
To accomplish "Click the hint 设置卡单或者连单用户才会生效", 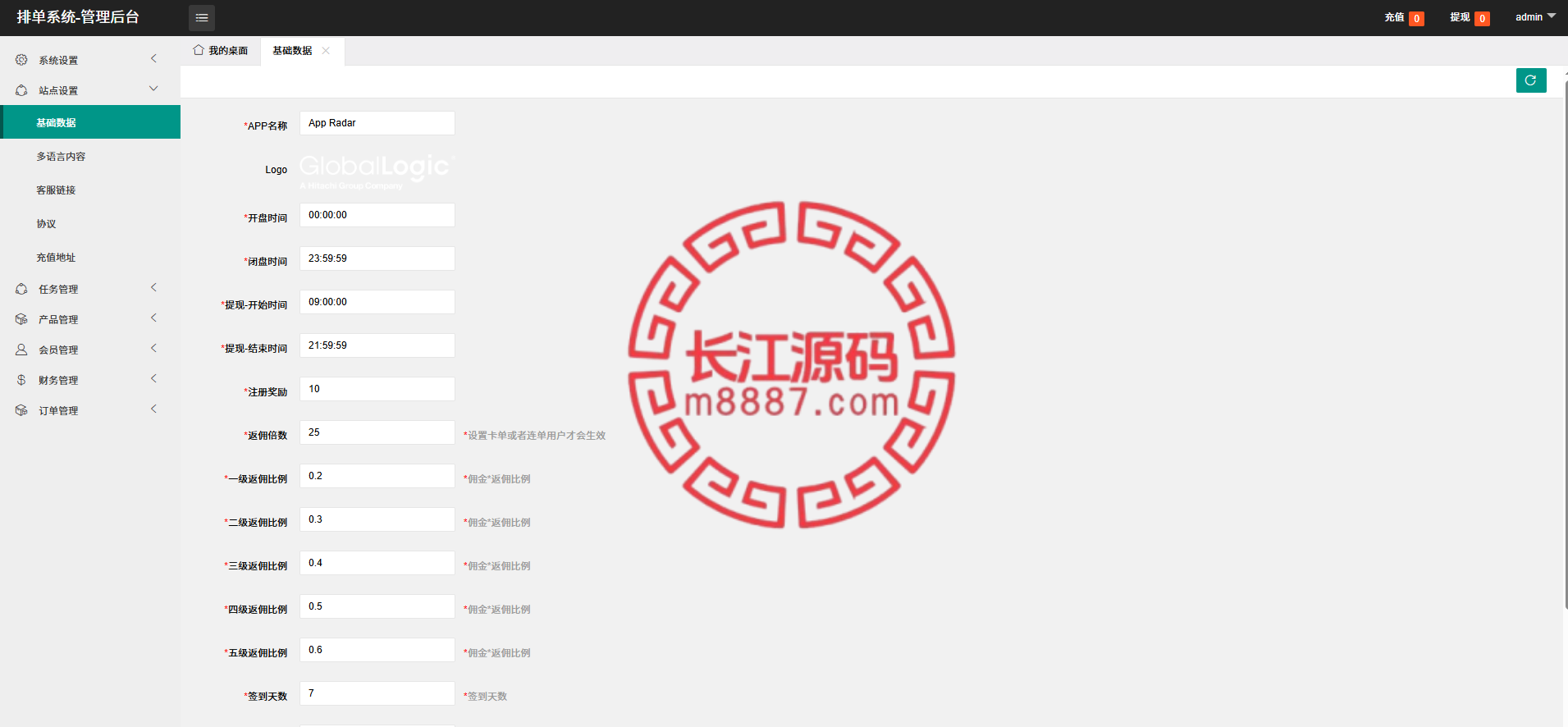I will click(x=535, y=436).
